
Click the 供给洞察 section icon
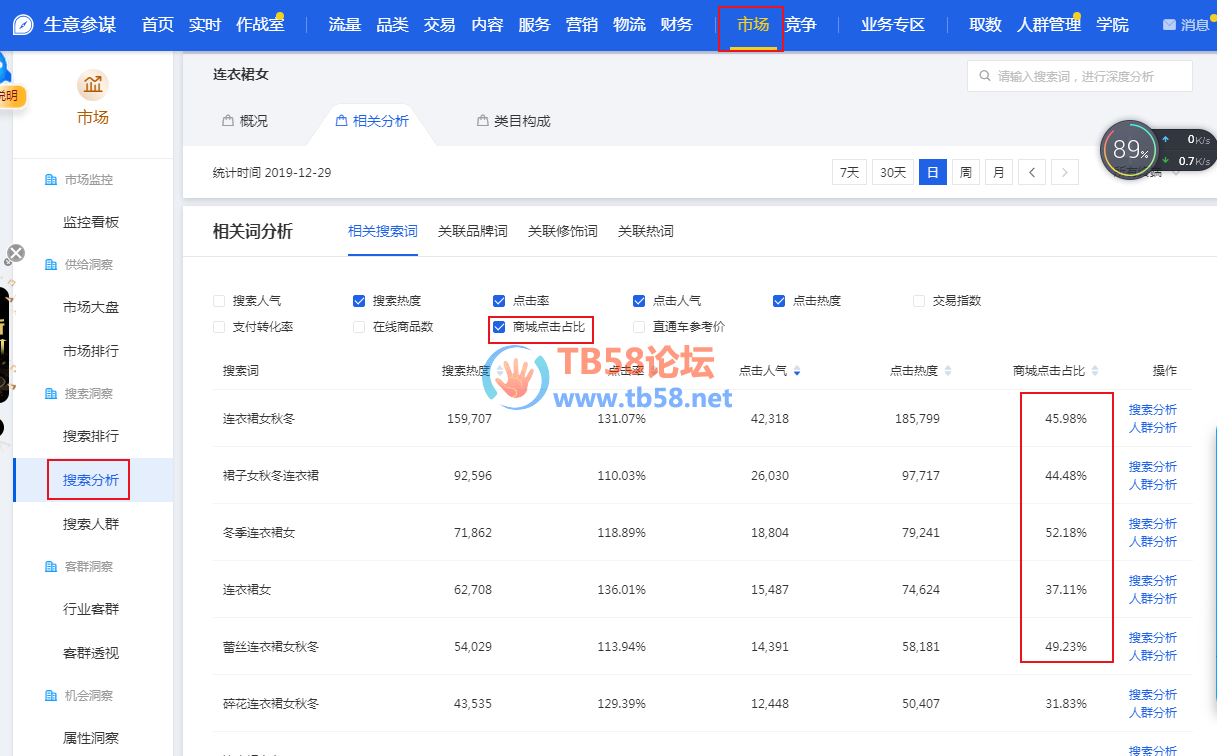(x=51, y=265)
